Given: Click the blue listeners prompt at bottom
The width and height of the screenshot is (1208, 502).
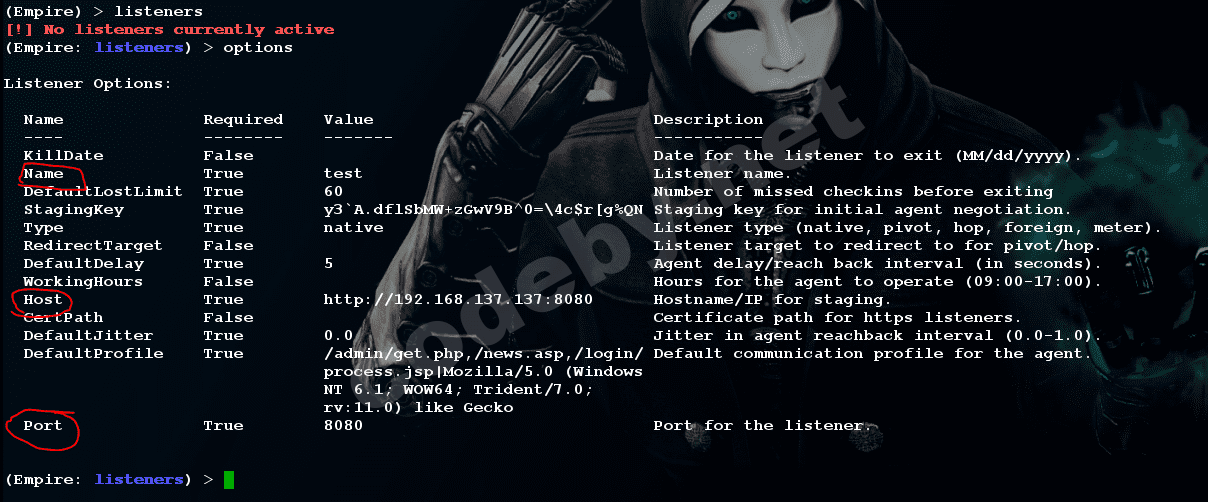Looking at the screenshot, I should pyautogui.click(x=139, y=480).
